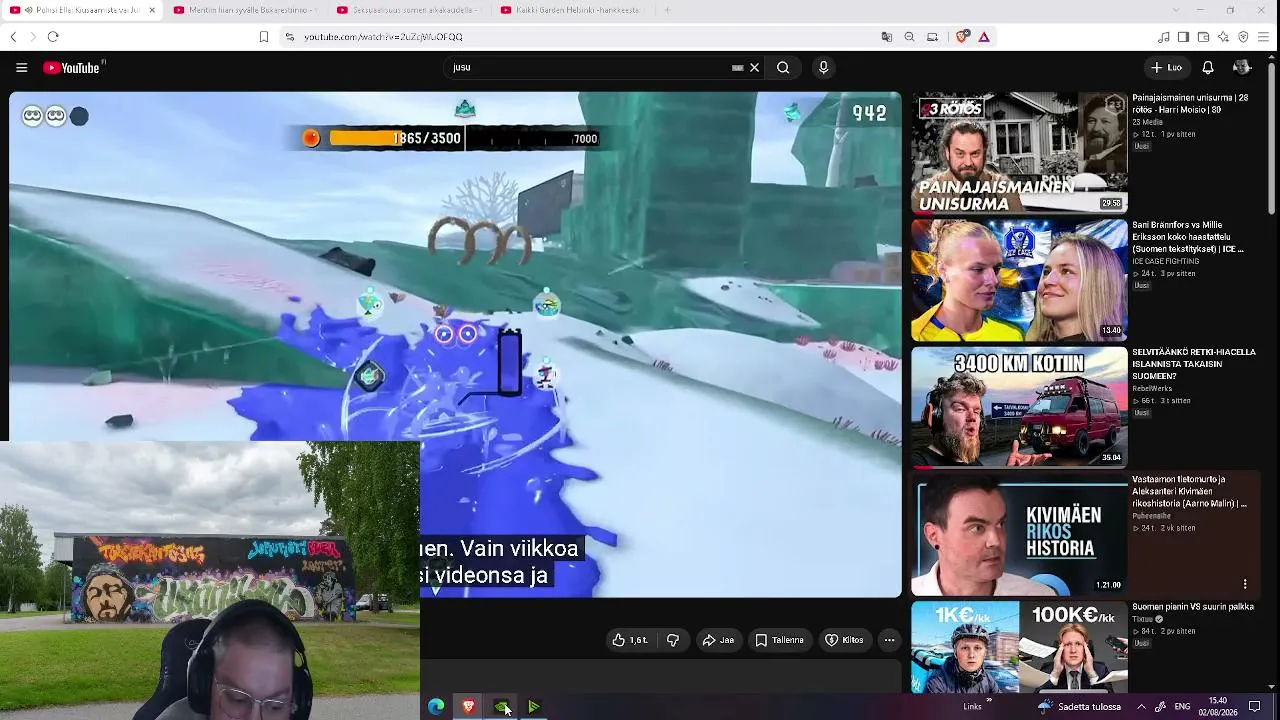Start voice search with the microphone
The image size is (1280, 720).
(x=823, y=68)
